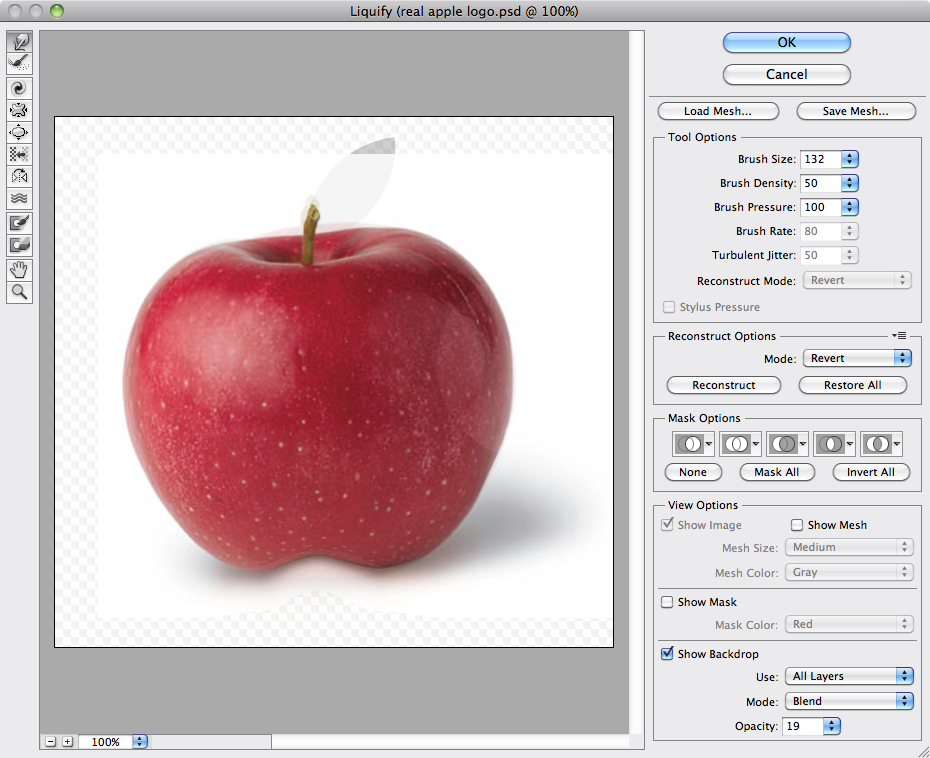Screen dimensions: 930x758
Task: Open the Reconstruct Options Mode Revert dropdown
Action: (x=857, y=358)
